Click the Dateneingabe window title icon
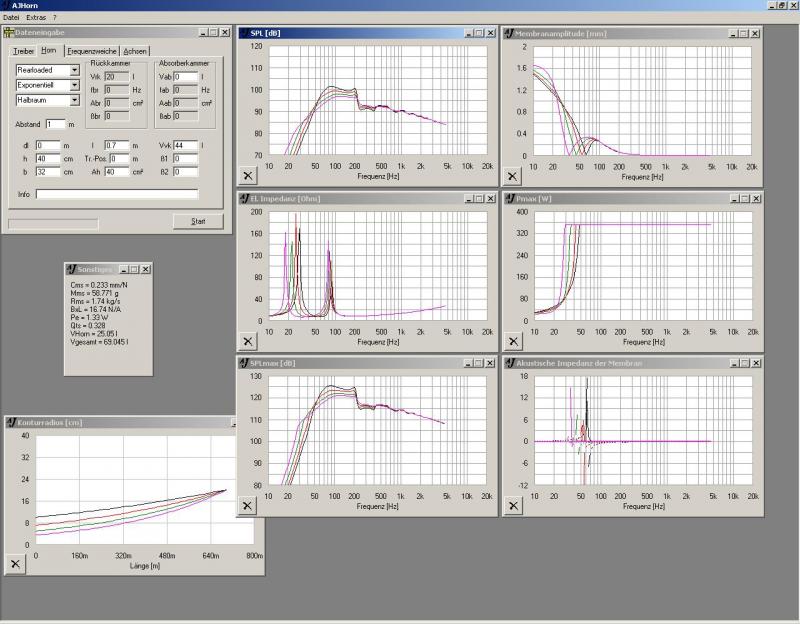800x624 pixels. 9,33
